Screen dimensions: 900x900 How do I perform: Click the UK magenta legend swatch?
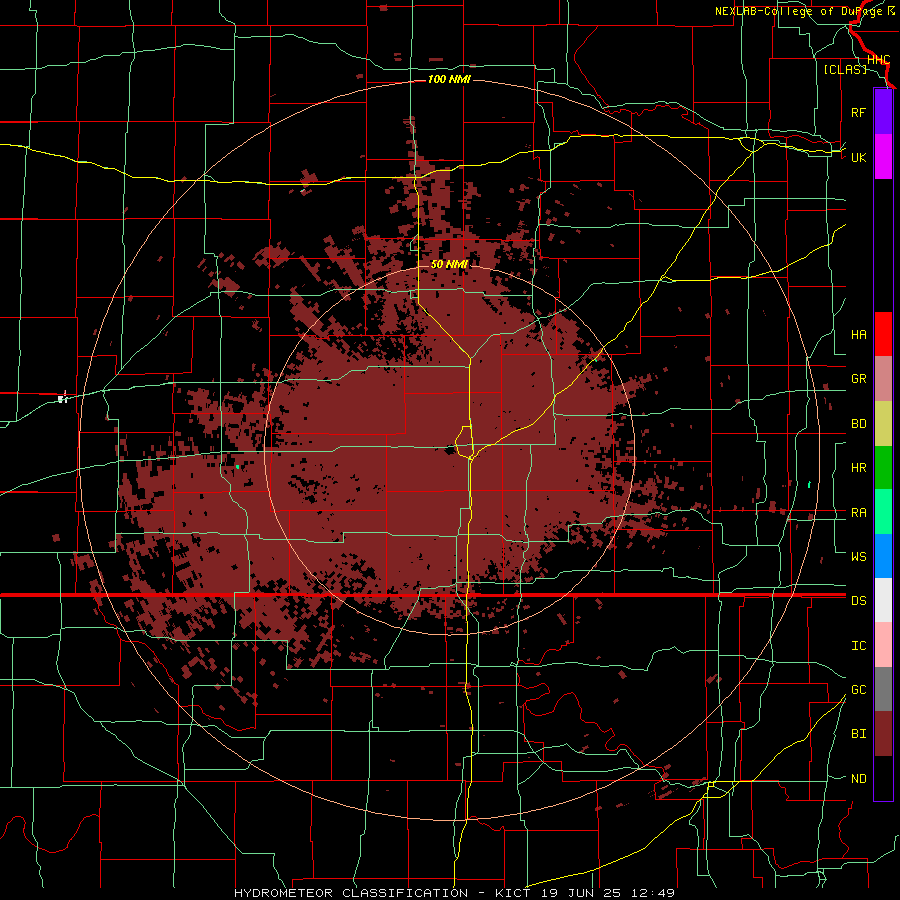click(x=883, y=157)
